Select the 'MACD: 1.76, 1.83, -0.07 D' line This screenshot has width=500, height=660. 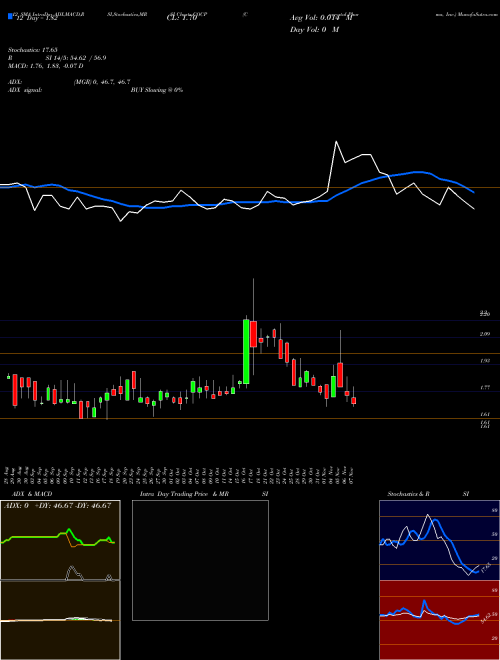point(45,66)
